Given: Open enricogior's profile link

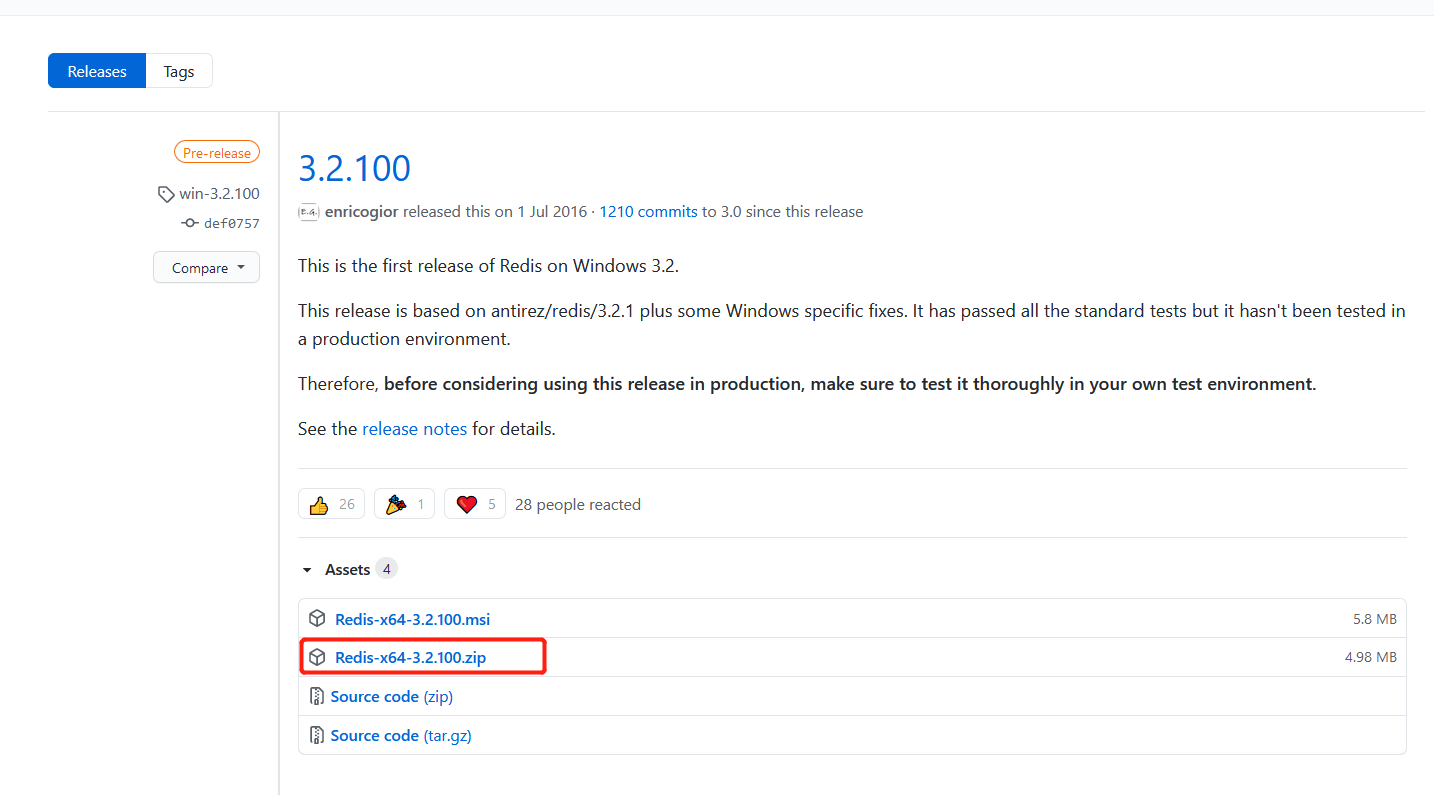Looking at the screenshot, I should point(362,212).
